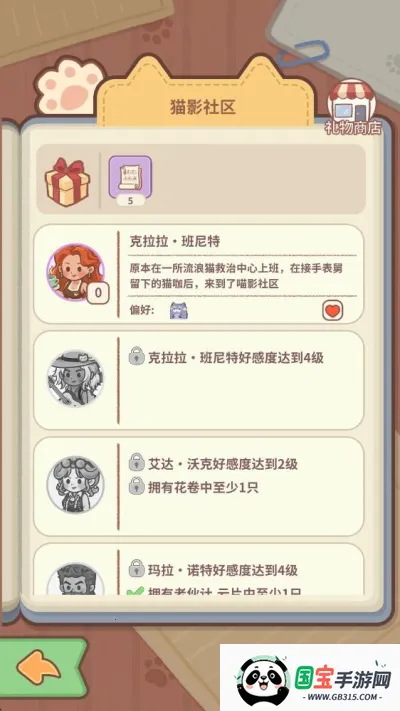Tap the level 0 badge on 克拉拉's avatar

98,294
